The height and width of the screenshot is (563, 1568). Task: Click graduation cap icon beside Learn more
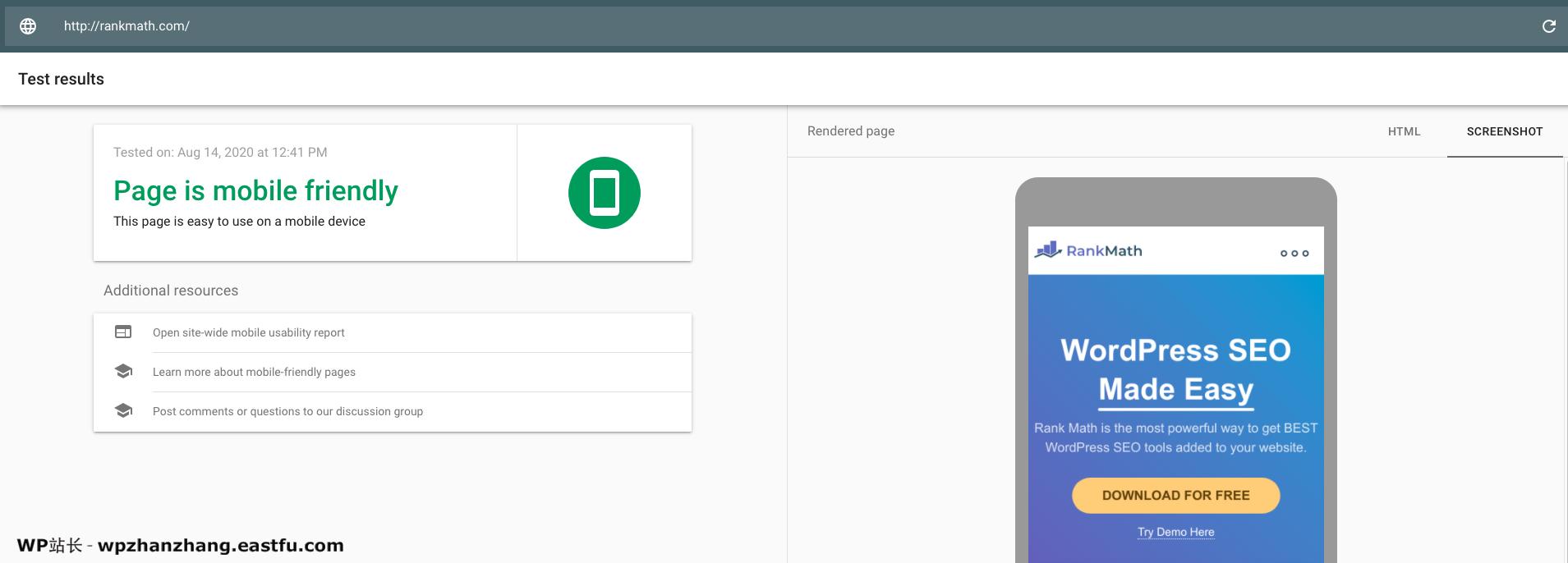pos(123,371)
